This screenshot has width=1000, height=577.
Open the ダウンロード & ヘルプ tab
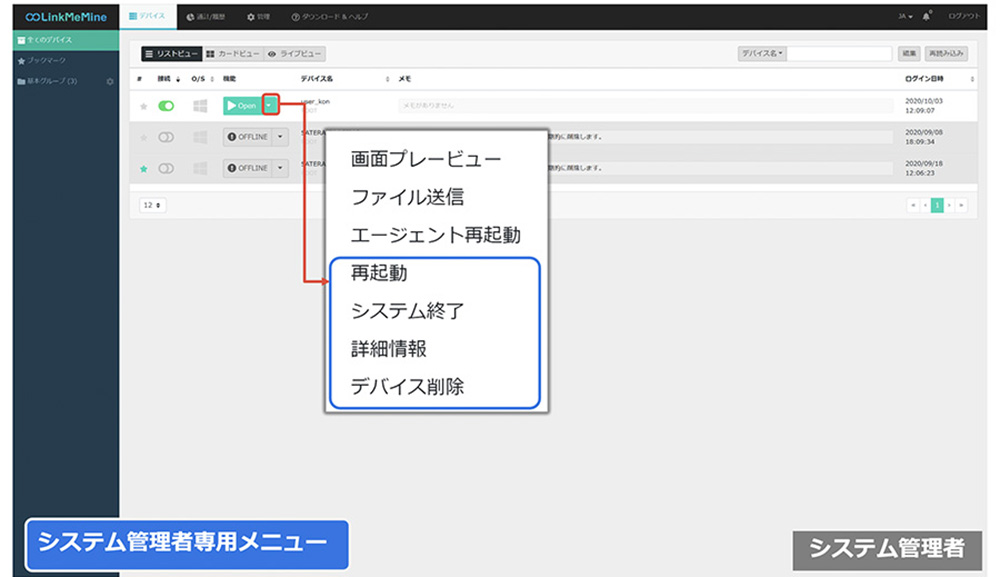coord(330,17)
